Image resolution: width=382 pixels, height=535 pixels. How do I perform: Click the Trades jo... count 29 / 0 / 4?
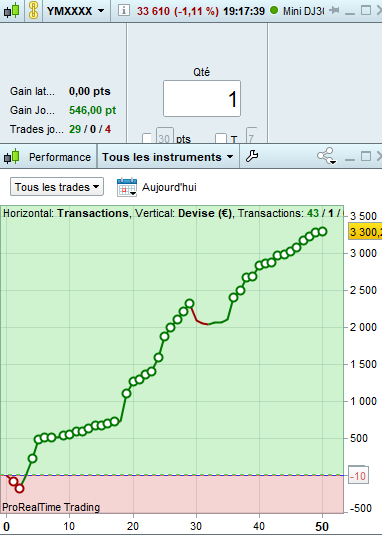pos(90,129)
